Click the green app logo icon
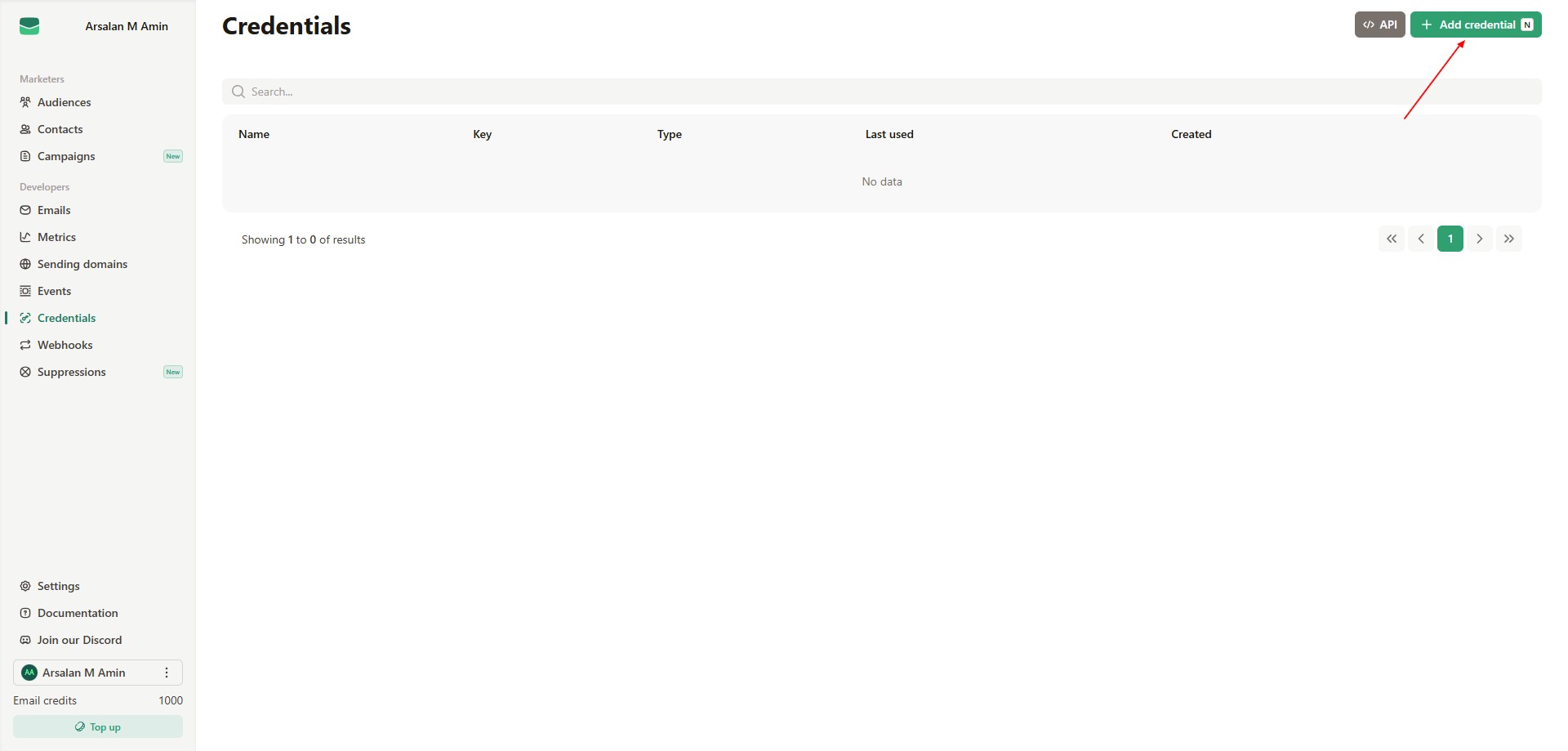The height and width of the screenshot is (751, 1568). [x=29, y=26]
